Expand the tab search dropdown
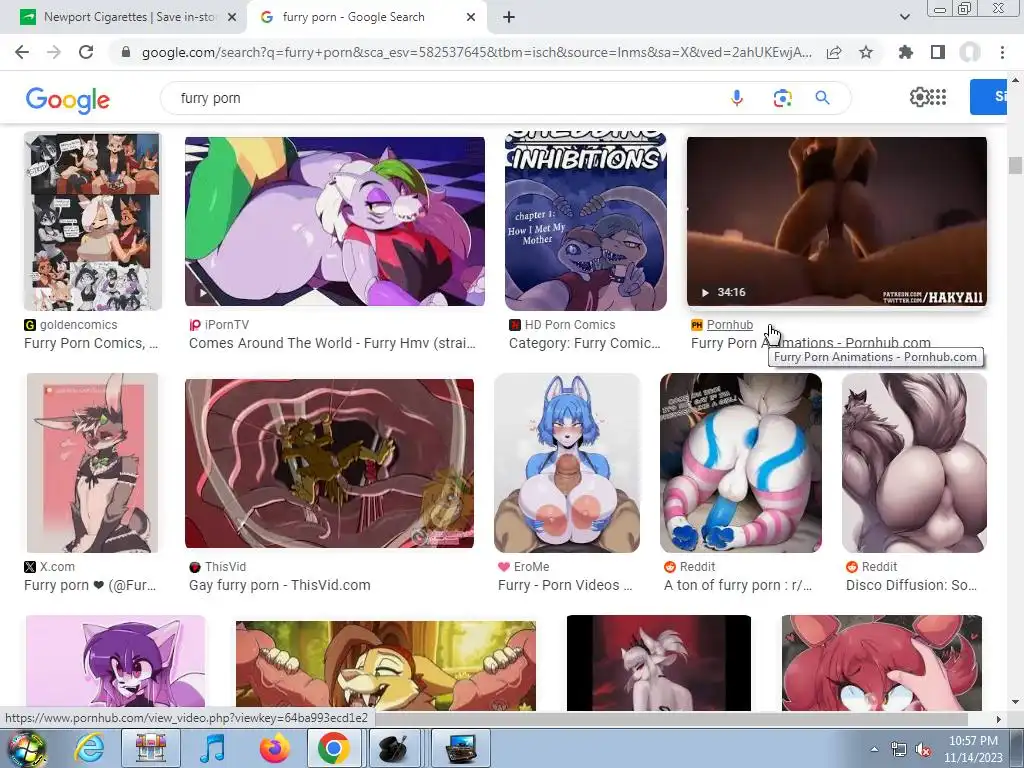 (904, 17)
